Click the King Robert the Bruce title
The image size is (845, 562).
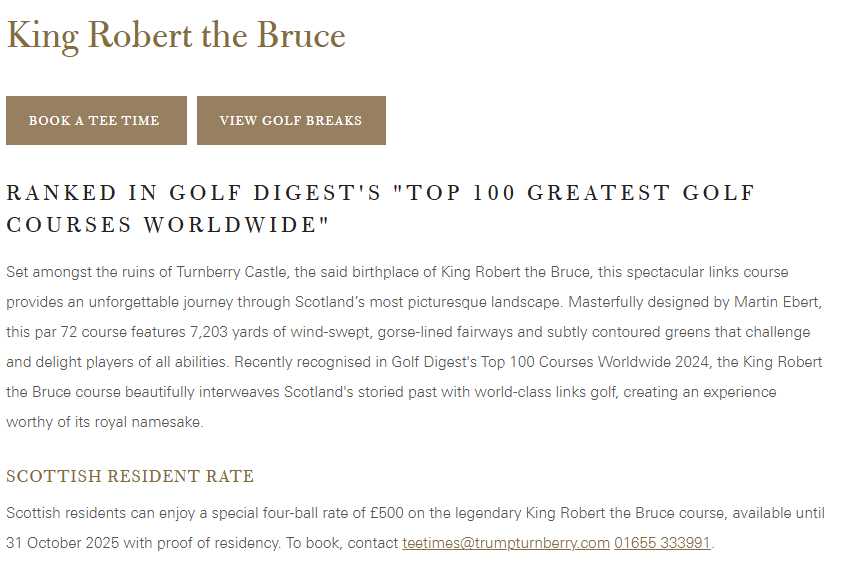(x=176, y=35)
